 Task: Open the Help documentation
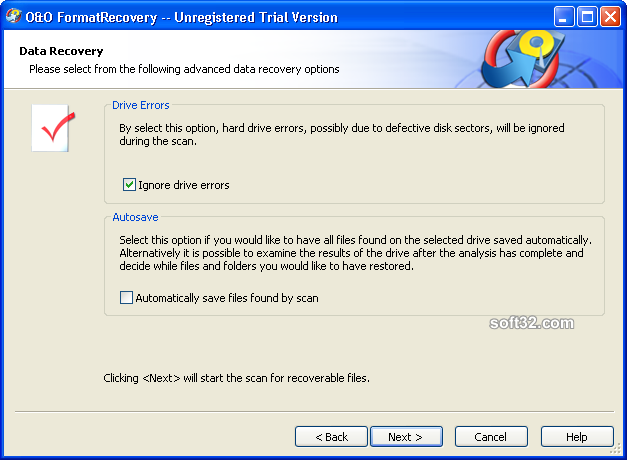click(577, 436)
